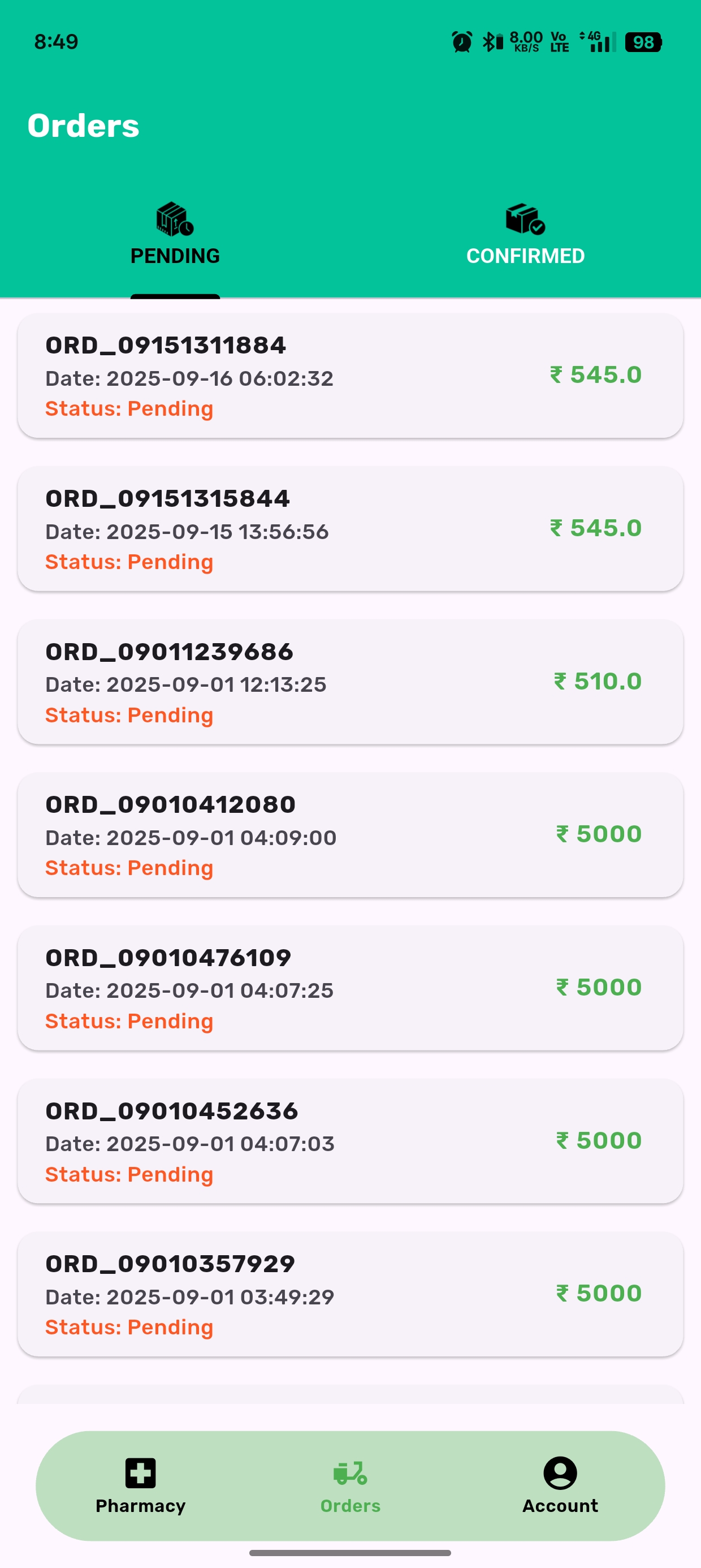Tap the Confirmed box-with-checkmark icon
701x1568 pixels.
(x=525, y=219)
